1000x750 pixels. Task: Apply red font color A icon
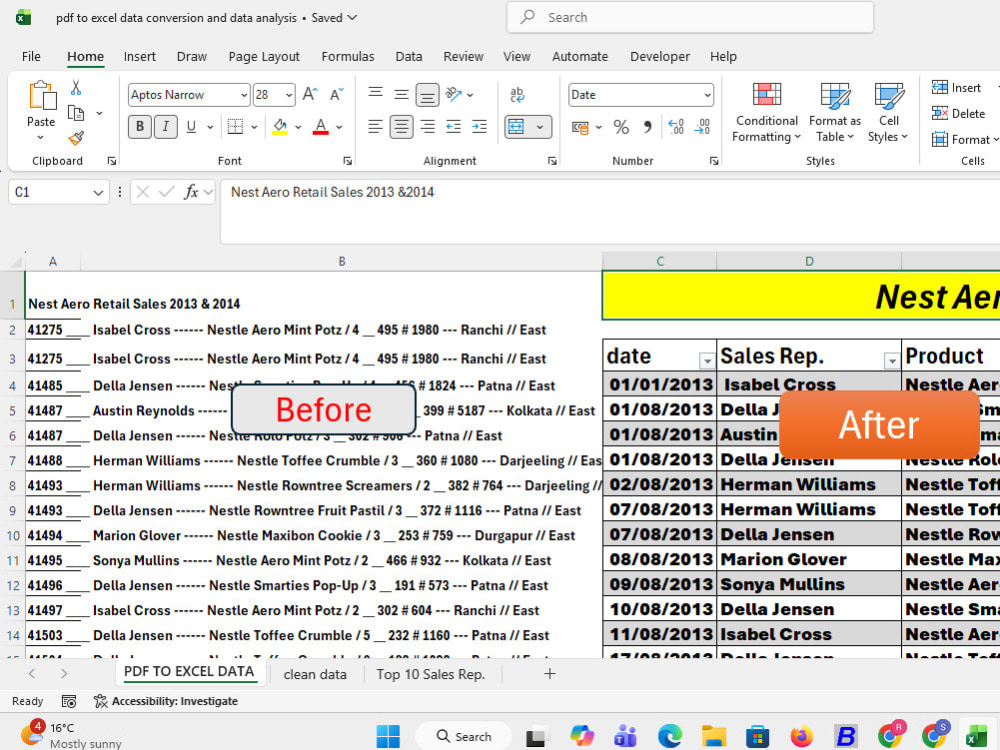click(x=321, y=127)
